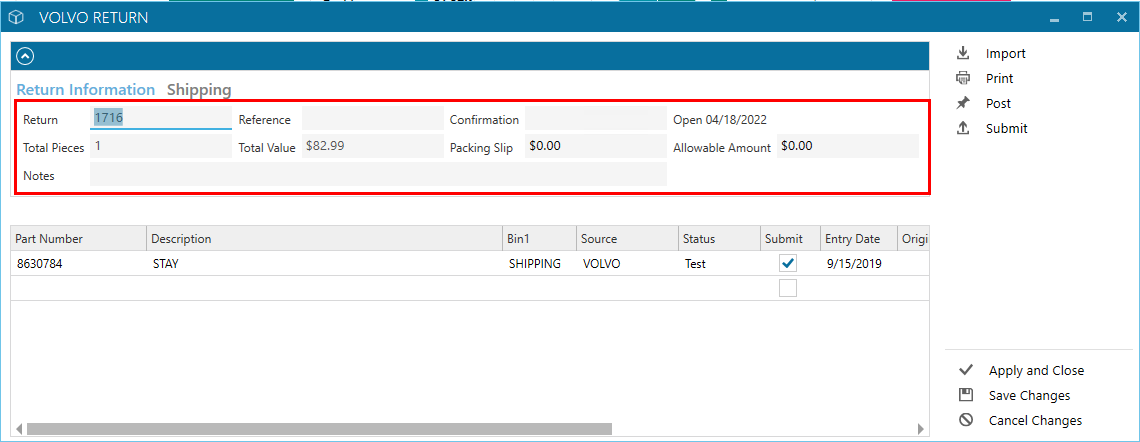Select the Return Information tab
The width and height of the screenshot is (1140, 442).
pyautogui.click(x=86, y=89)
